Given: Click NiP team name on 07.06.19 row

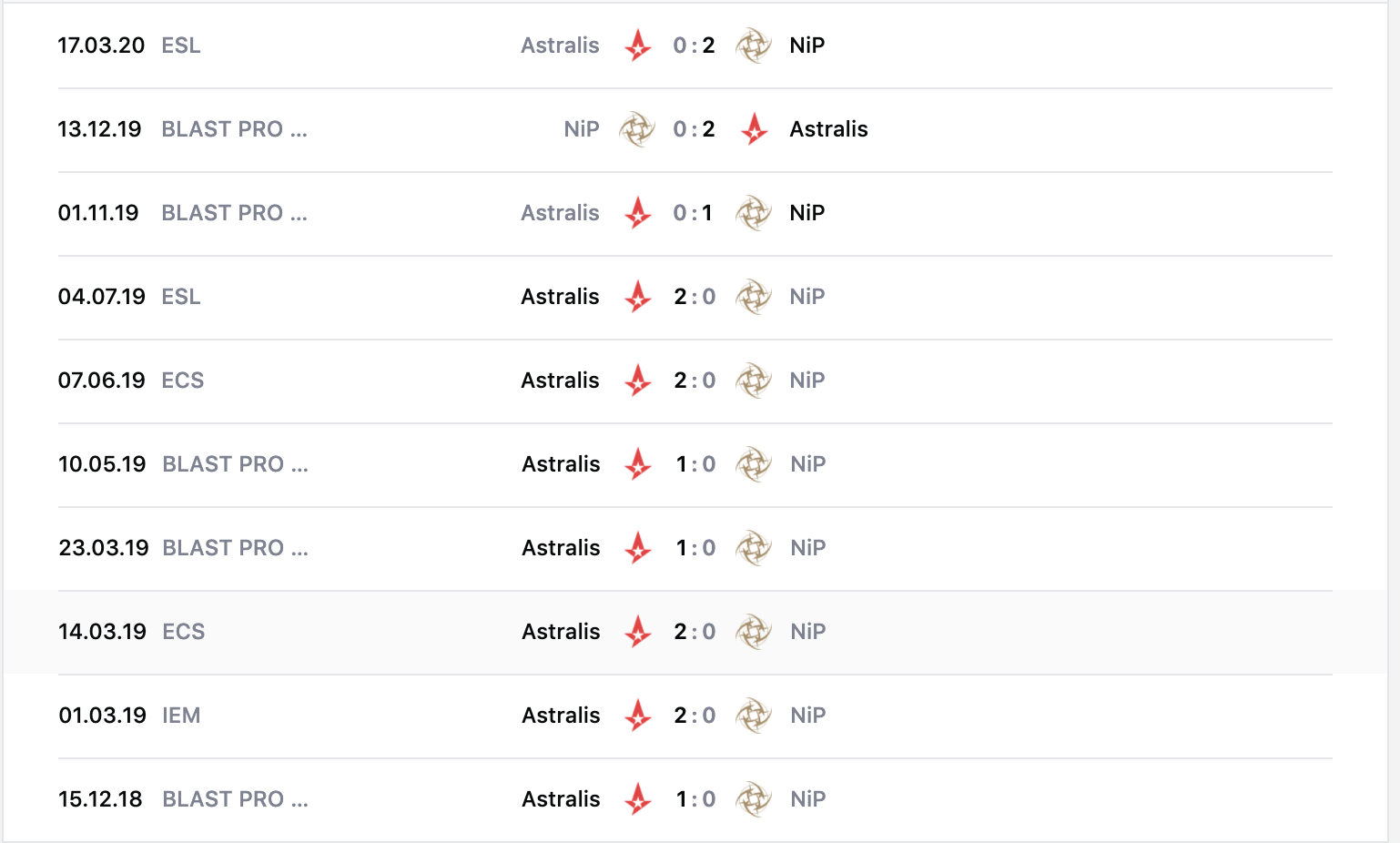Looking at the screenshot, I should (x=807, y=381).
